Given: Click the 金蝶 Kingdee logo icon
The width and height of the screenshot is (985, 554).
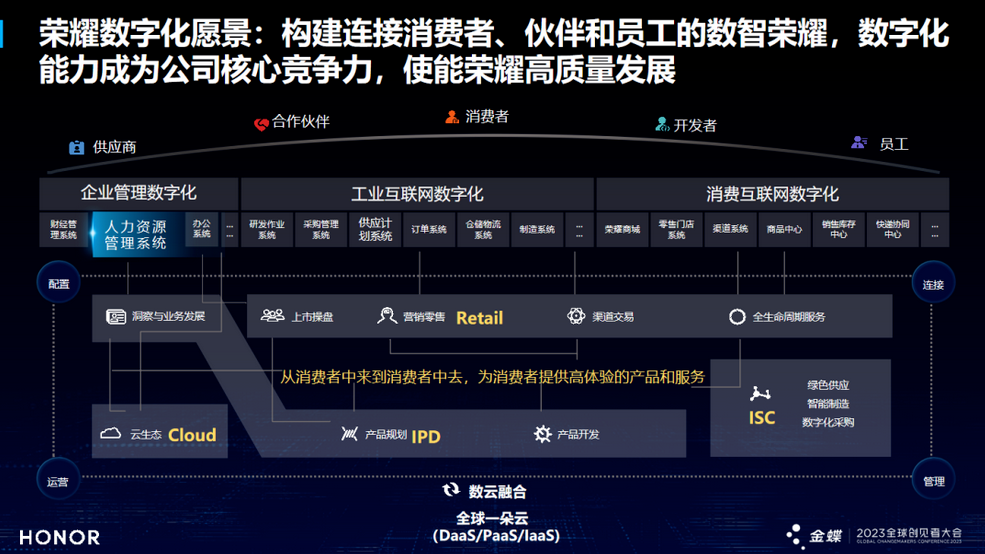Looking at the screenshot, I should [x=795, y=536].
